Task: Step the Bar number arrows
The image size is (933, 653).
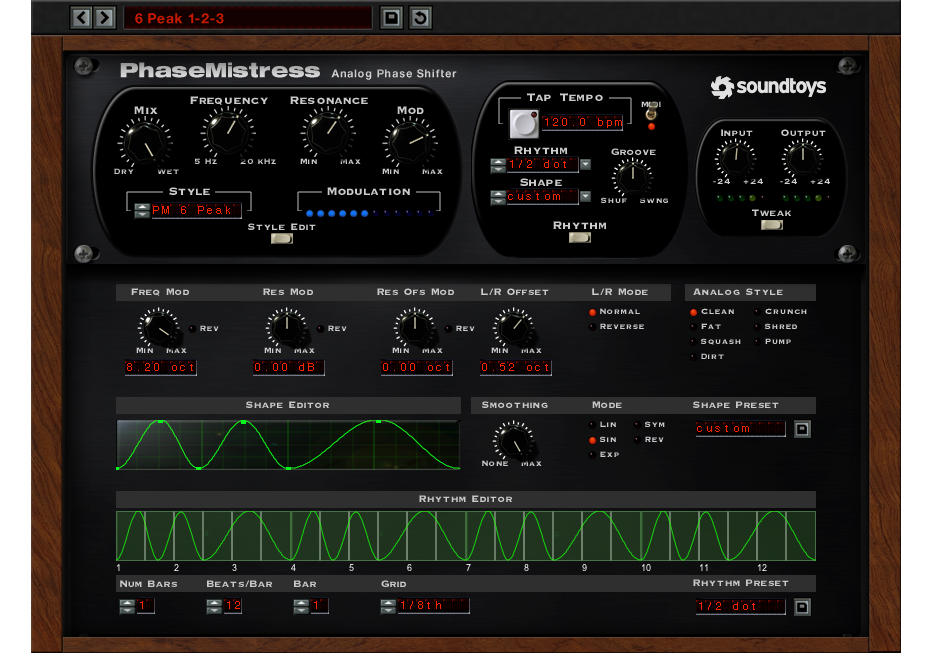Action: (301, 606)
